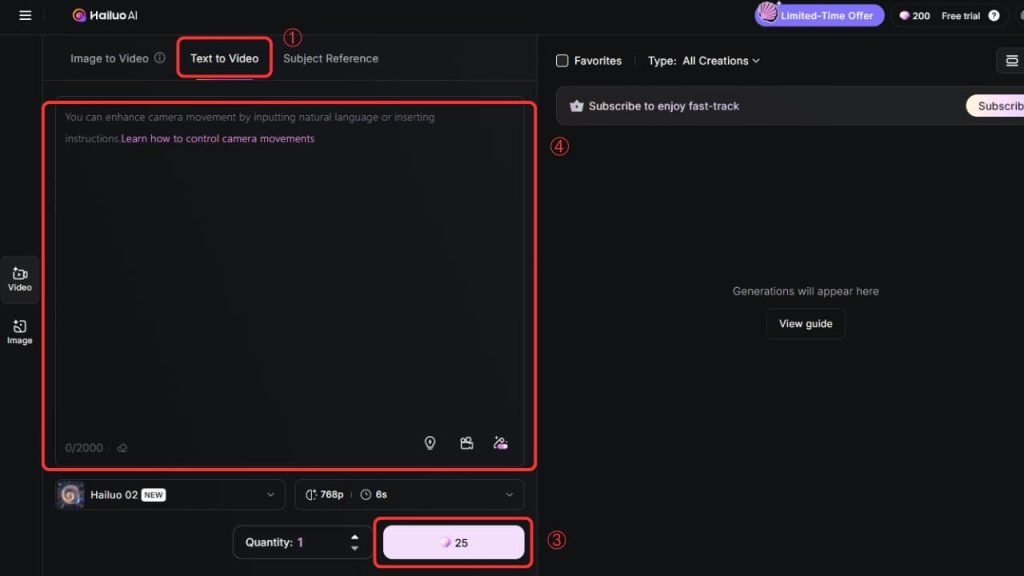Click the View guide button
The height and width of the screenshot is (576, 1024).
coord(805,324)
